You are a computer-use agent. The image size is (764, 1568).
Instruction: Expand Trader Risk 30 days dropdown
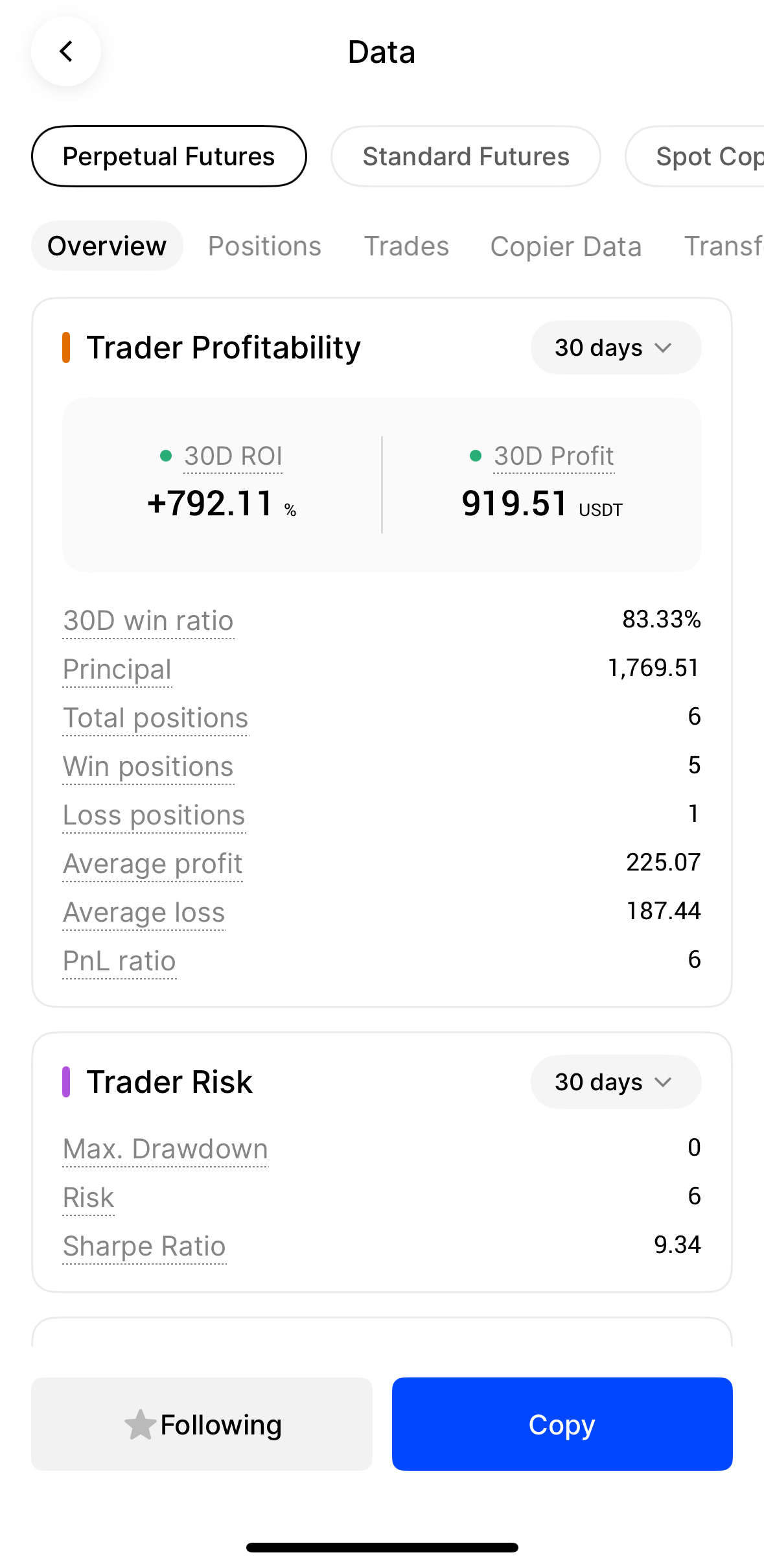(615, 1082)
